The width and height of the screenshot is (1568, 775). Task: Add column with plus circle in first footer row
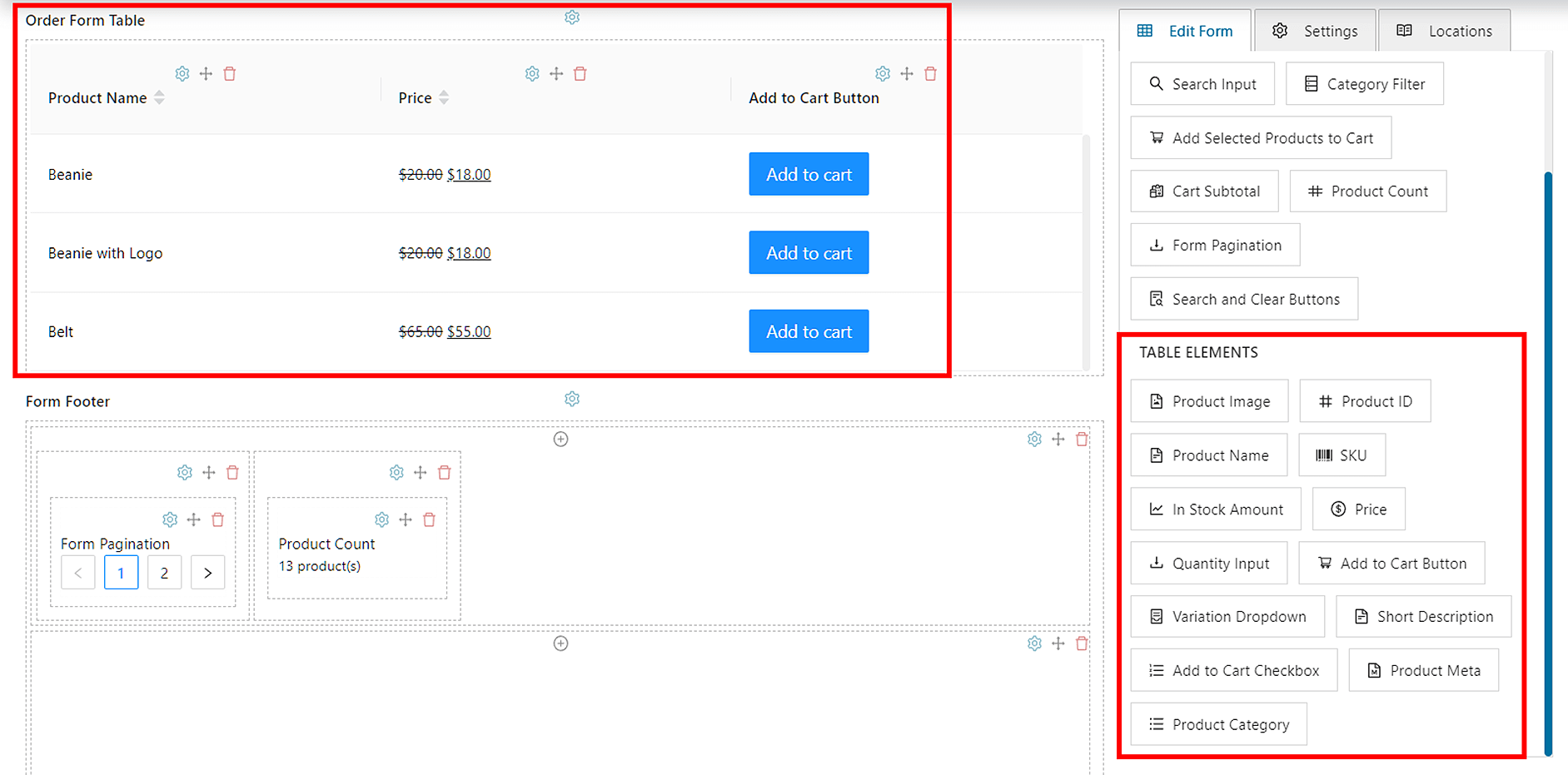[561, 439]
